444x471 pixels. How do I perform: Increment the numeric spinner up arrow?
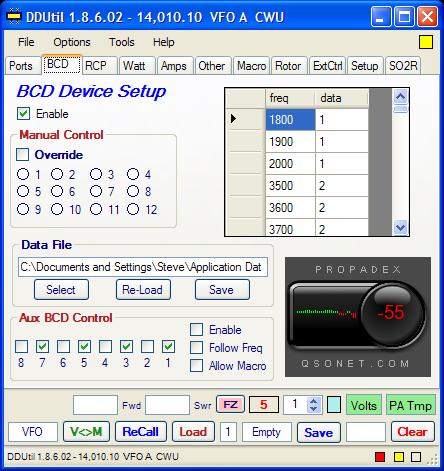coord(314,400)
